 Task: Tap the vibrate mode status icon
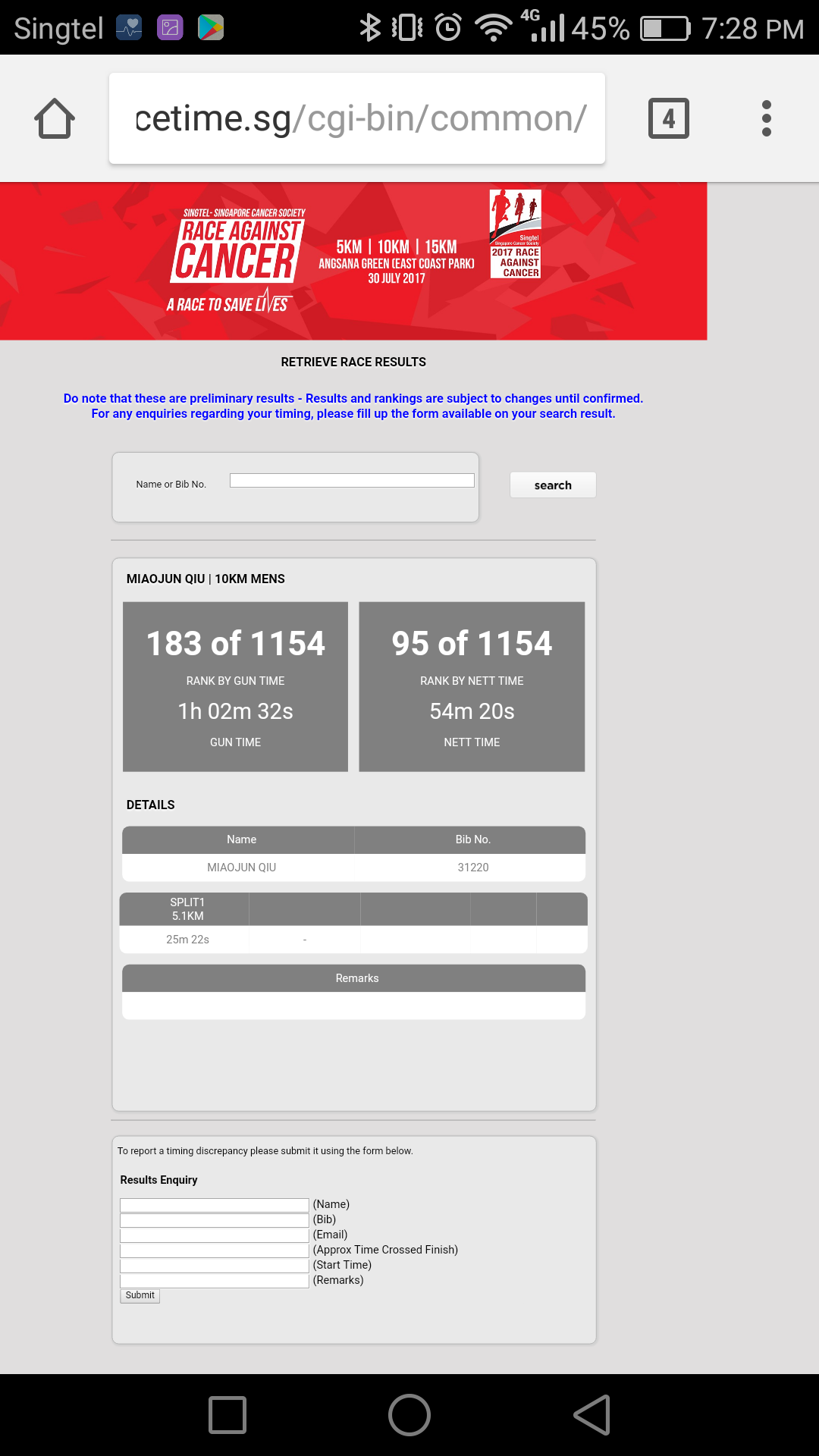[x=407, y=28]
